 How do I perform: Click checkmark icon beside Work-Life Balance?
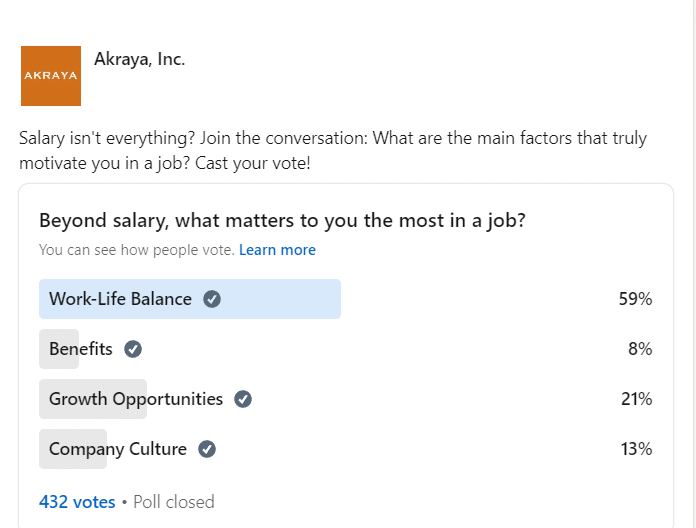(x=212, y=299)
